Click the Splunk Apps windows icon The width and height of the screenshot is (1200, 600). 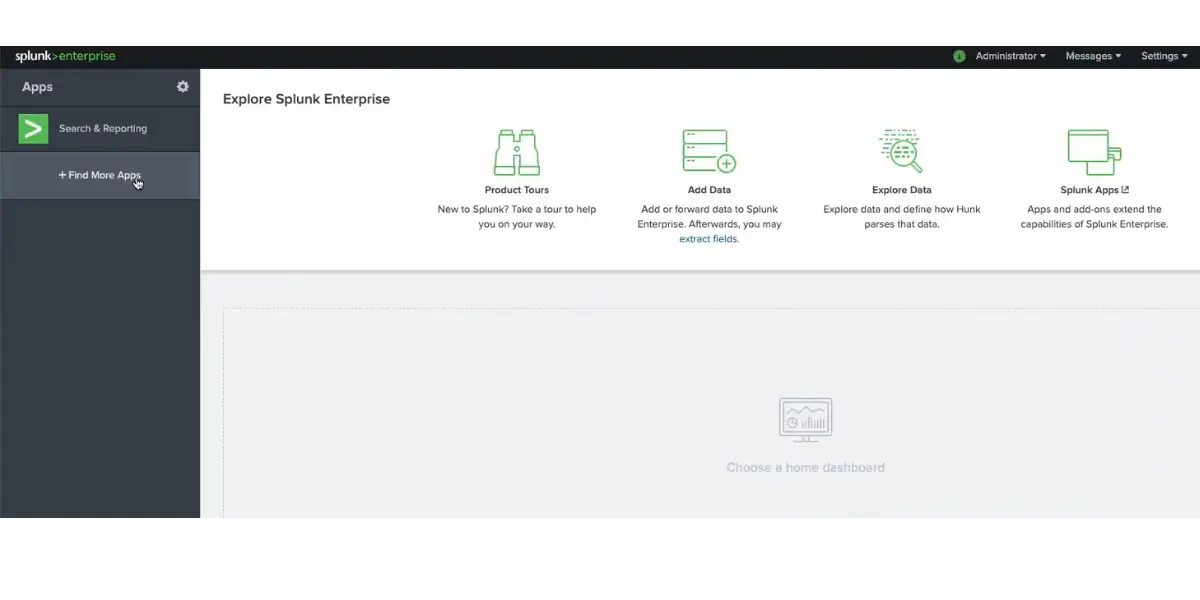tap(1094, 152)
